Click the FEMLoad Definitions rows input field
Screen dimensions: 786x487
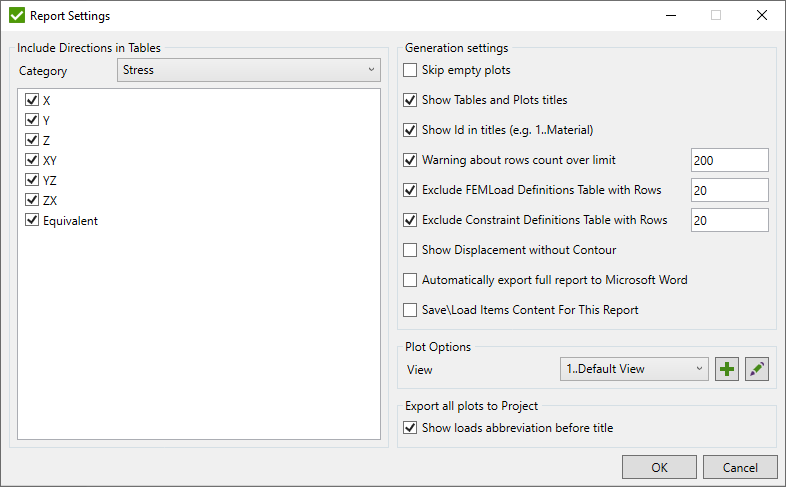point(729,190)
